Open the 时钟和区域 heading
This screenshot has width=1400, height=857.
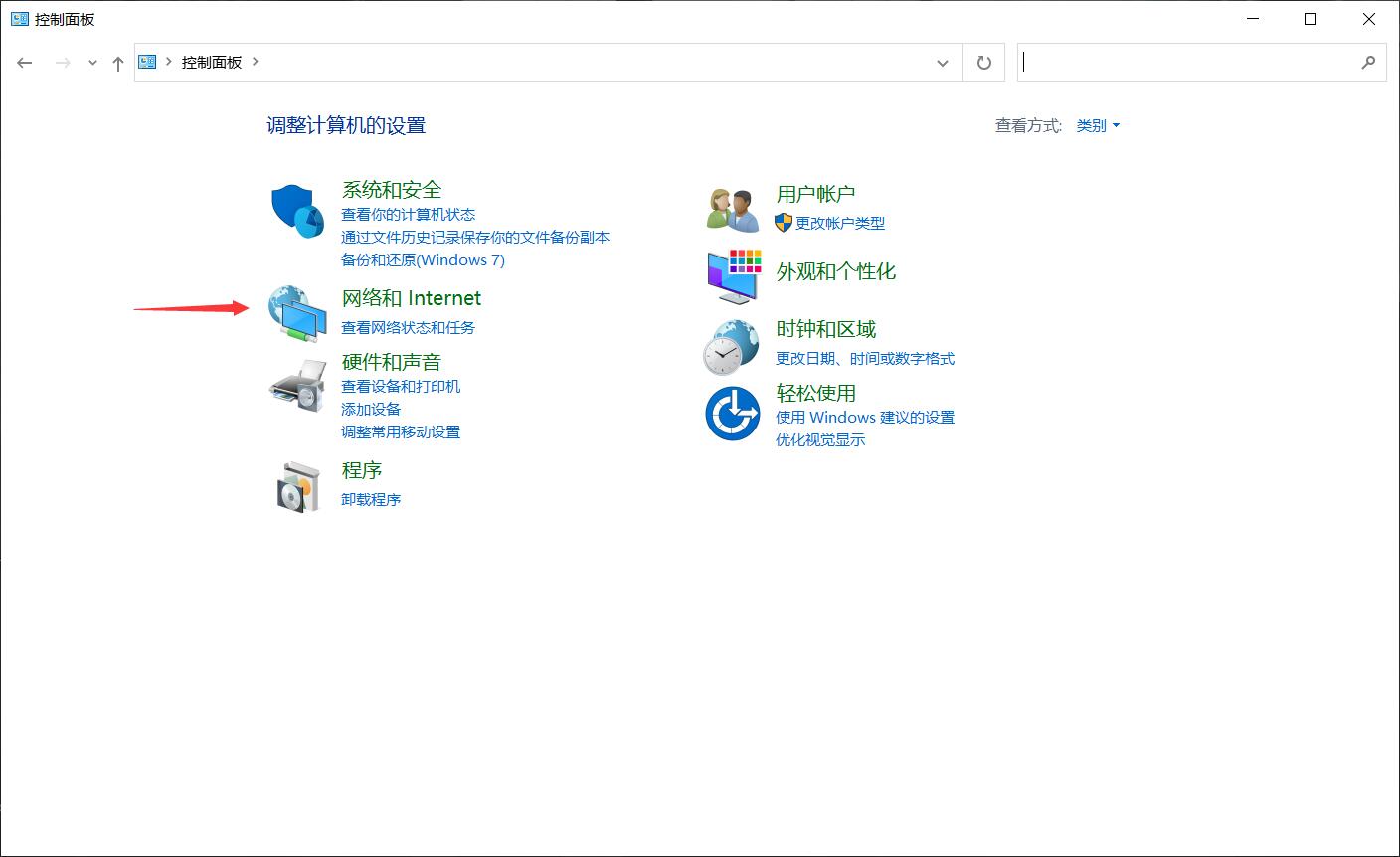click(826, 329)
